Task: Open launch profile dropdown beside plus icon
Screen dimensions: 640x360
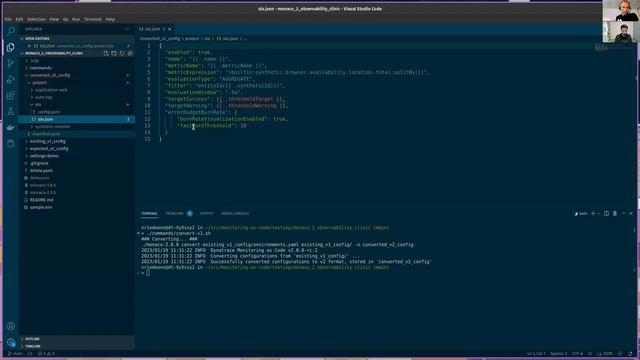Action: 598,213
